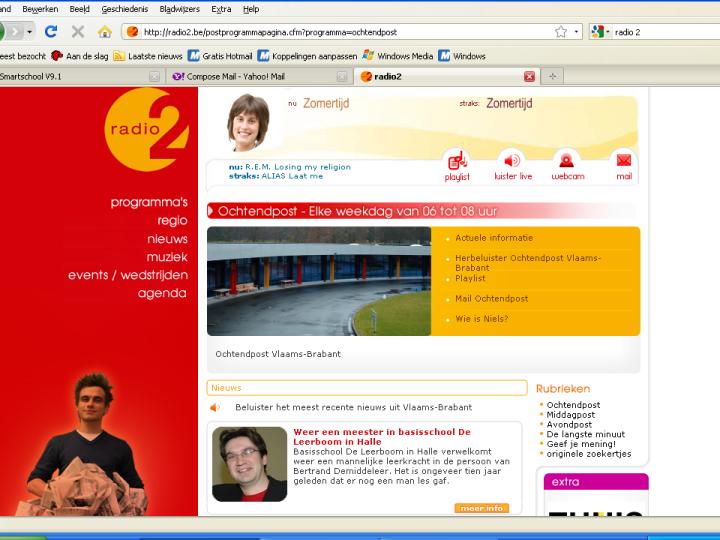Open Geef je mening! link
This screenshot has height=540, width=720.
(581, 444)
